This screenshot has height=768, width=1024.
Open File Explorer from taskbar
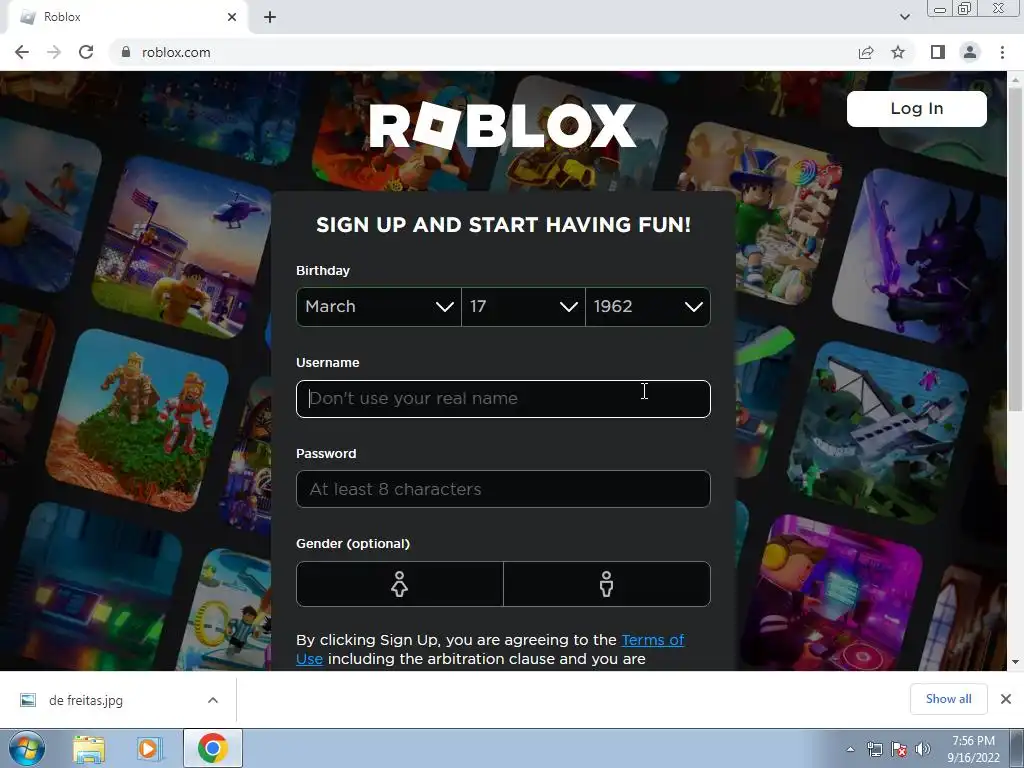(x=89, y=748)
